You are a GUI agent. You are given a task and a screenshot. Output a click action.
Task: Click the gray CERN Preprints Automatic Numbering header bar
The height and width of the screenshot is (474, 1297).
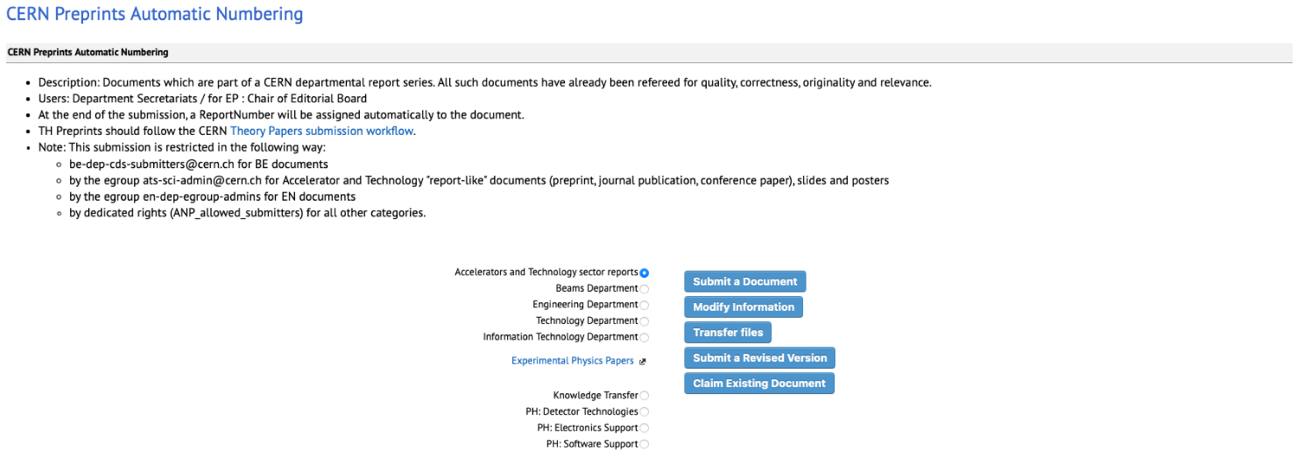tap(648, 52)
